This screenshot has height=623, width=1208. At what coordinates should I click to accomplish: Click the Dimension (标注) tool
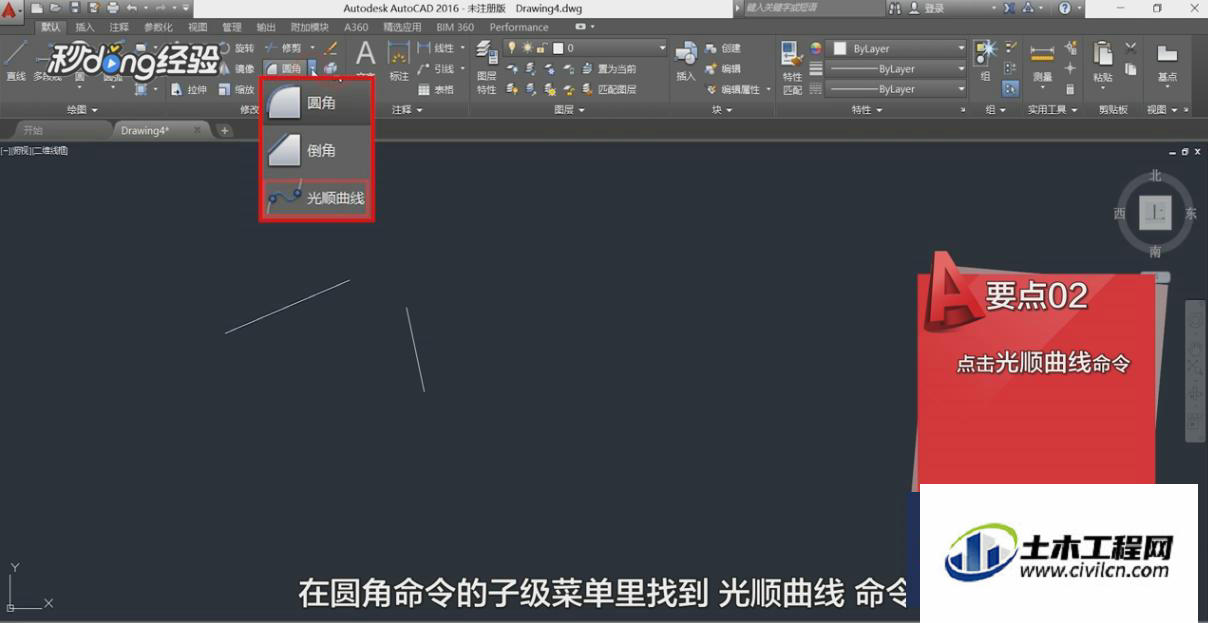click(399, 62)
